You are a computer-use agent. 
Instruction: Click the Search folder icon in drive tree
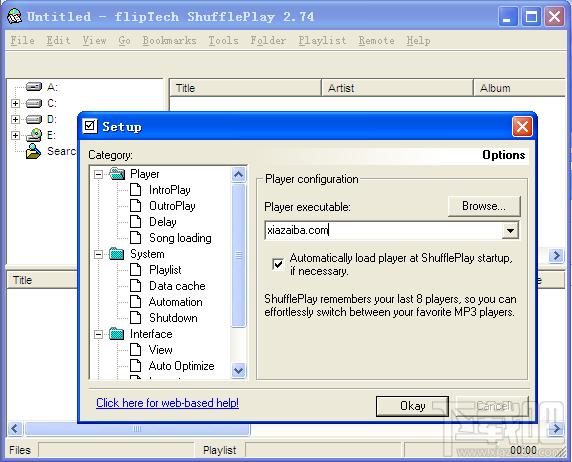(x=33, y=151)
